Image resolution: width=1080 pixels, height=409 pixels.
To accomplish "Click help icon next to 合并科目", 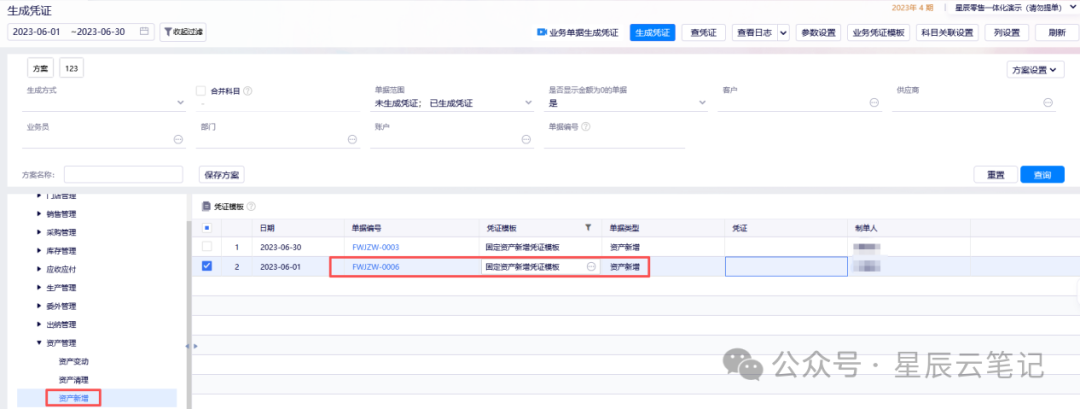I will 247,90.
